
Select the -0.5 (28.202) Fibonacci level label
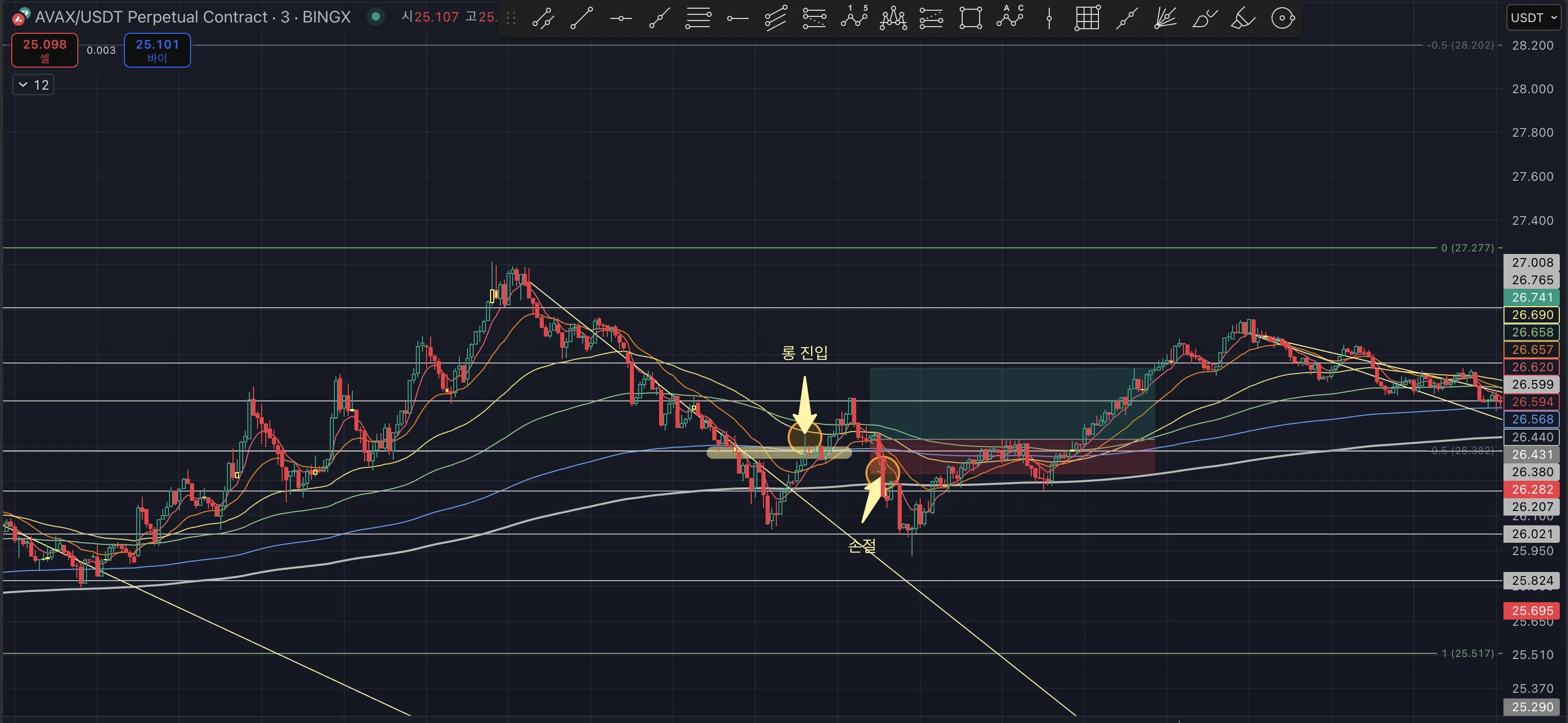click(1460, 45)
